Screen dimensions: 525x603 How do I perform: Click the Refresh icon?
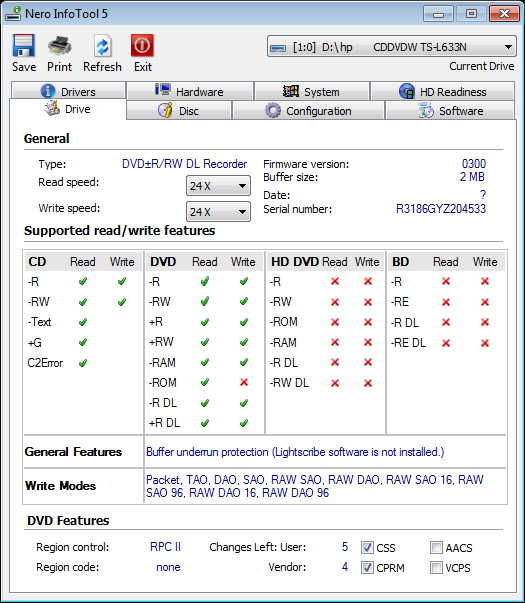[103, 46]
